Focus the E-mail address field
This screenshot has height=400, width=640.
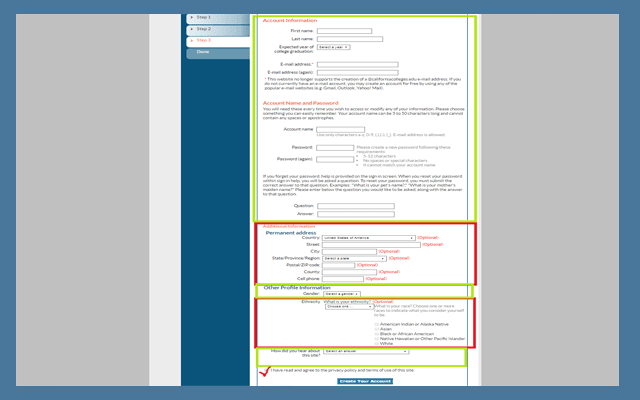point(358,64)
